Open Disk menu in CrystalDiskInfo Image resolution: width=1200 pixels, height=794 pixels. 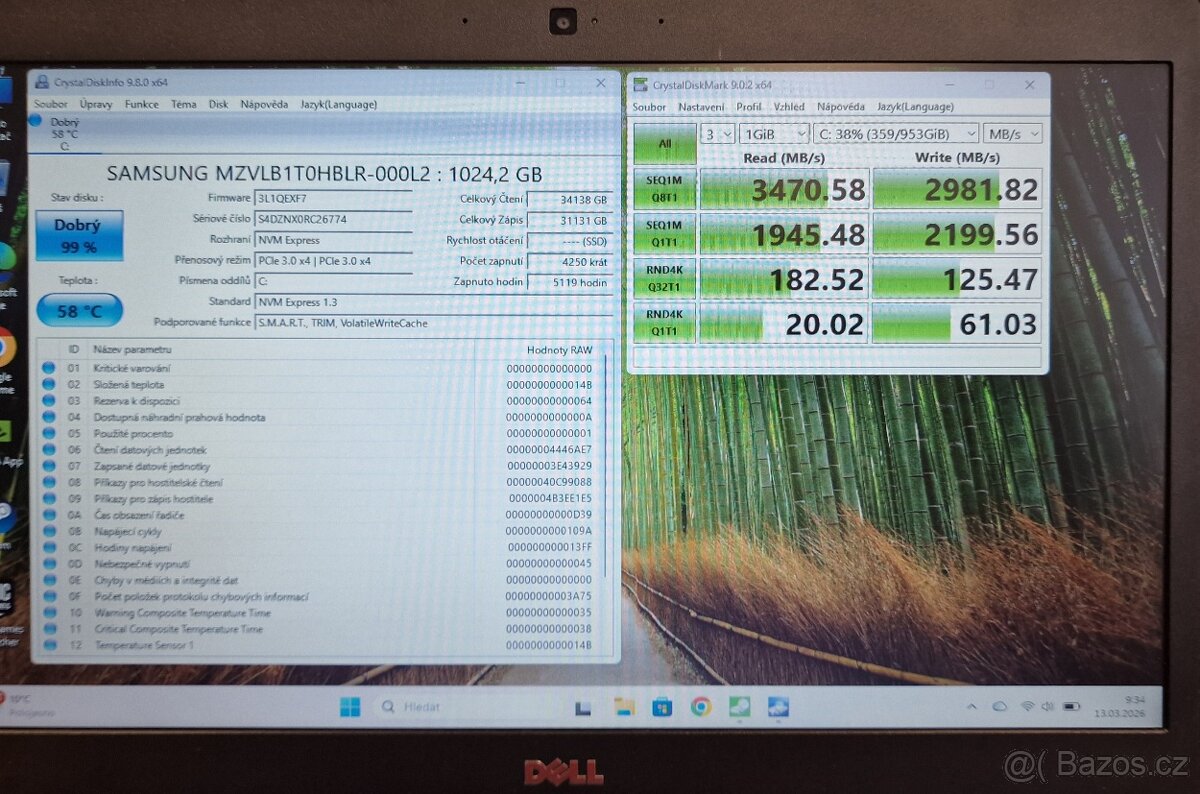click(218, 104)
